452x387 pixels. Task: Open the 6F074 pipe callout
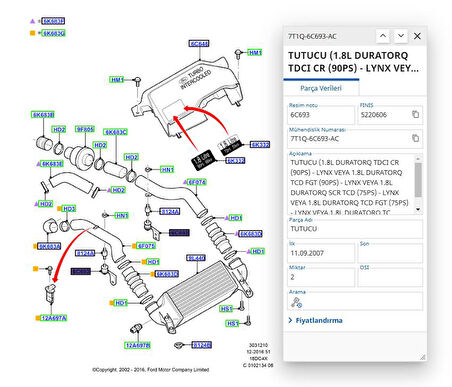point(197,182)
